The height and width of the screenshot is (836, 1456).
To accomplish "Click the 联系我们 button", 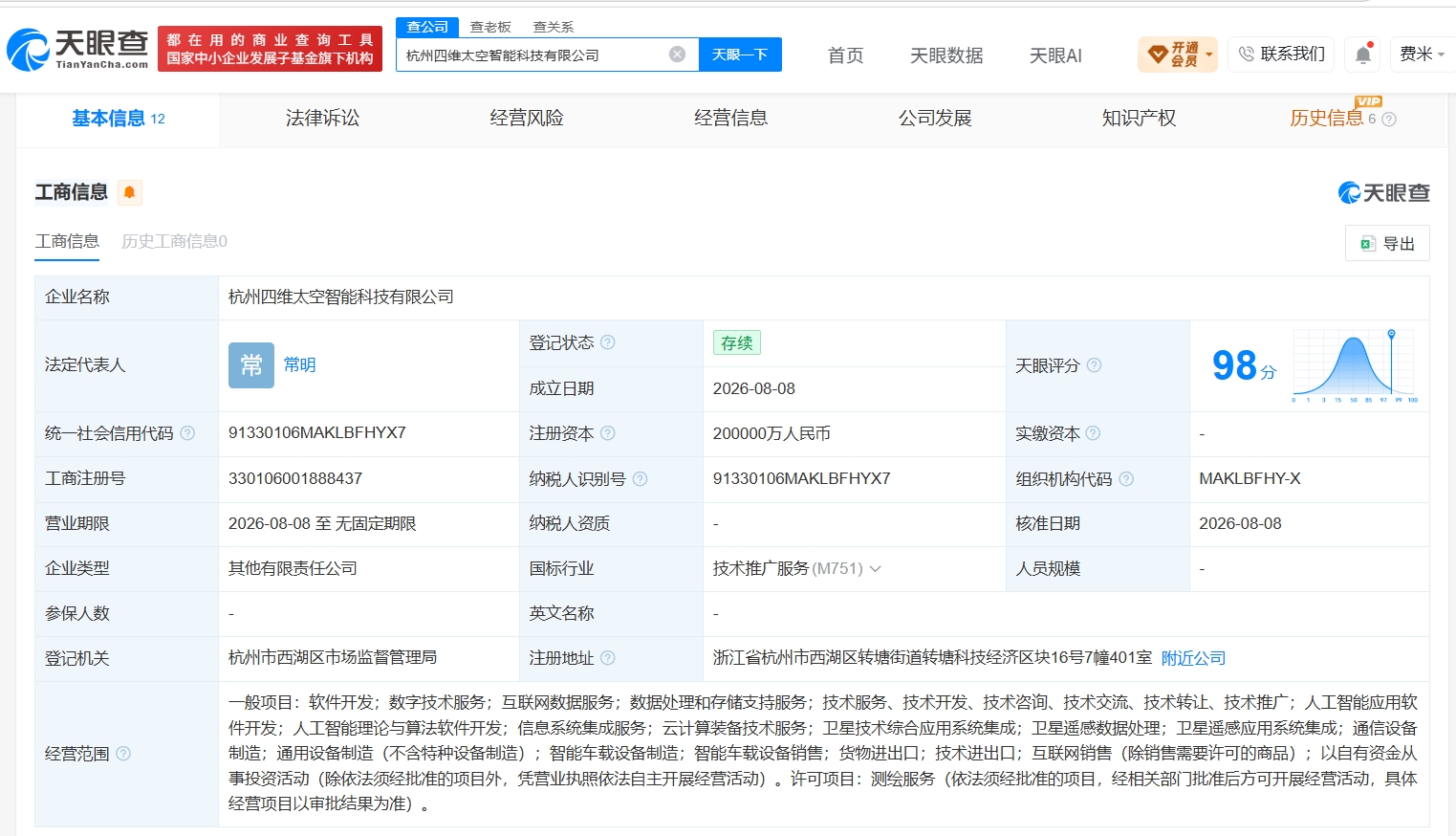I will (1281, 55).
